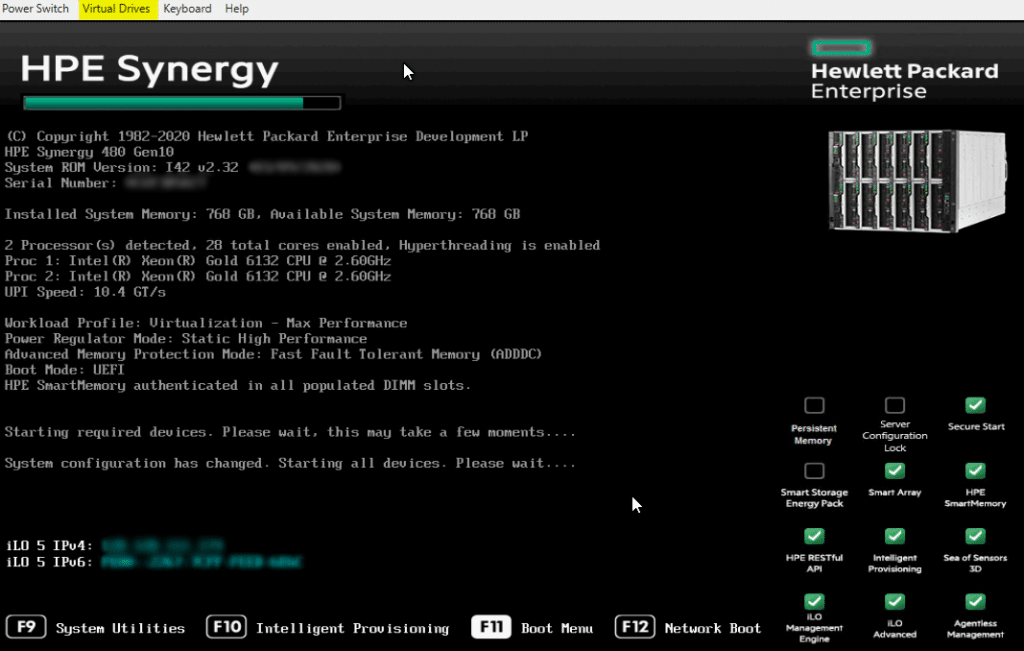This screenshot has height=651, width=1024.
Task: Open the Keyboard menu
Action: 186,9
